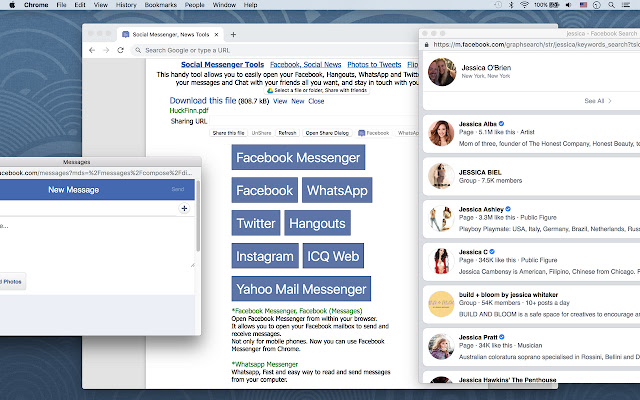Open the Notification Center list icon
Screen dimensions: 640x400
coord(626,5)
